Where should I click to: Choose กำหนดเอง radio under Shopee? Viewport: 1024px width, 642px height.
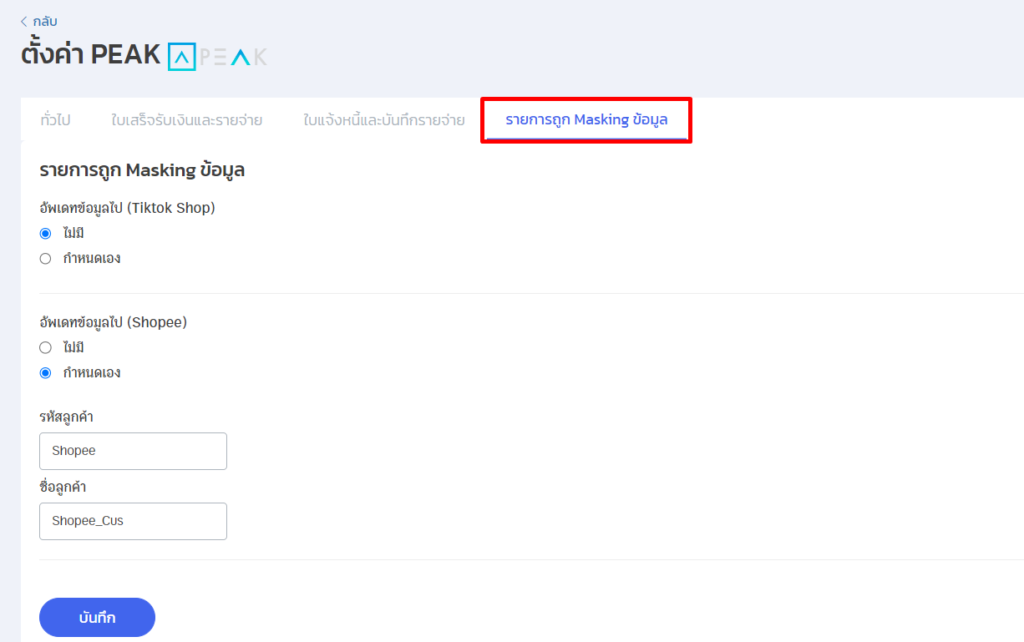point(45,373)
